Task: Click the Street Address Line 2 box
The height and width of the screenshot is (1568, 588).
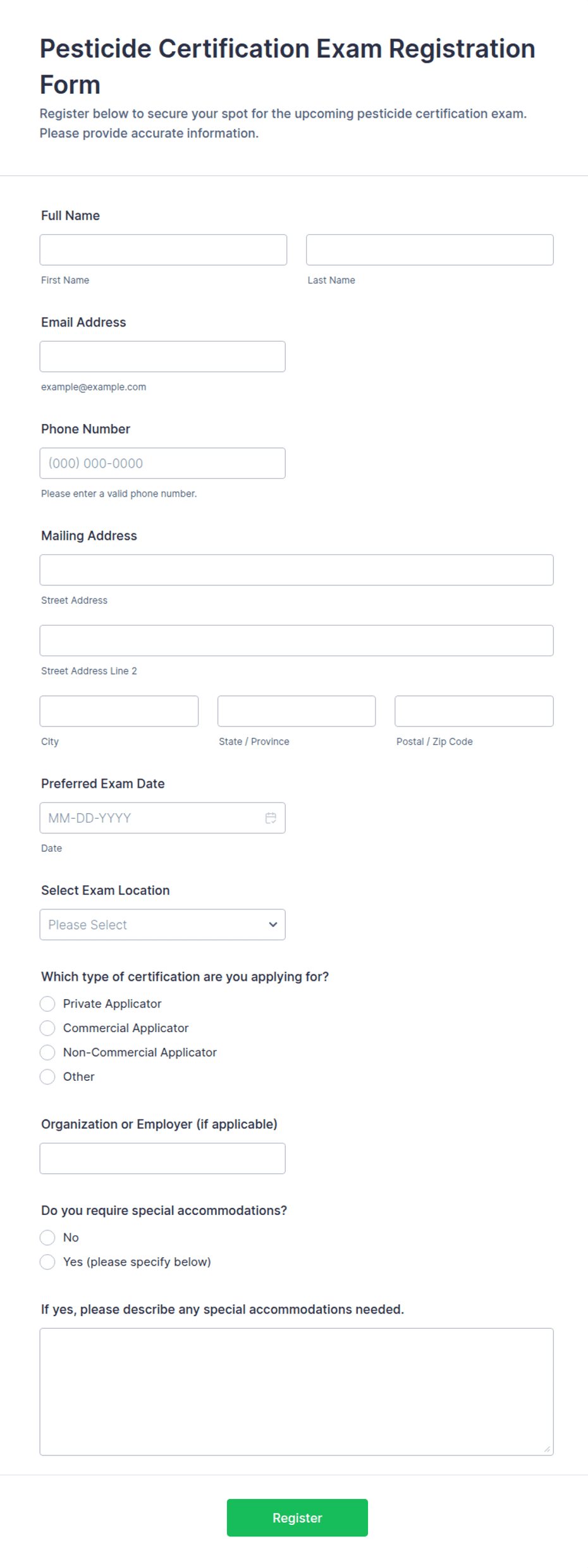Action: click(x=297, y=640)
